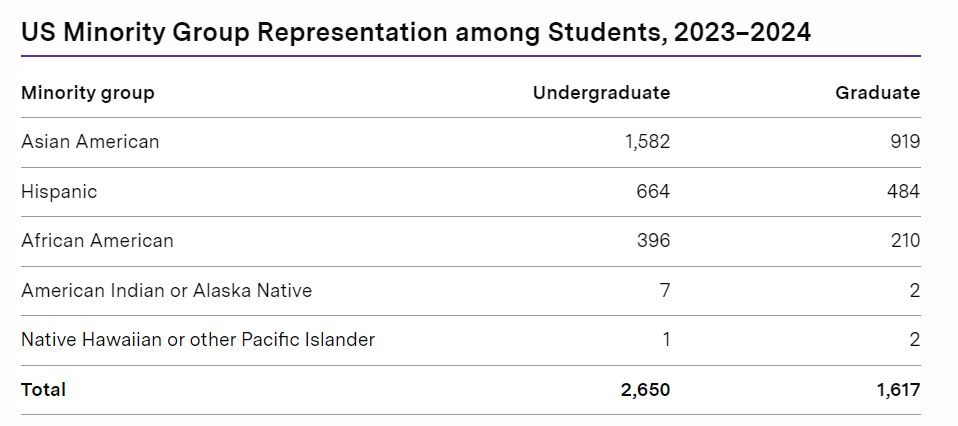Click American Indian undergraduate value 7
The width and height of the screenshot is (958, 426).
click(x=665, y=290)
